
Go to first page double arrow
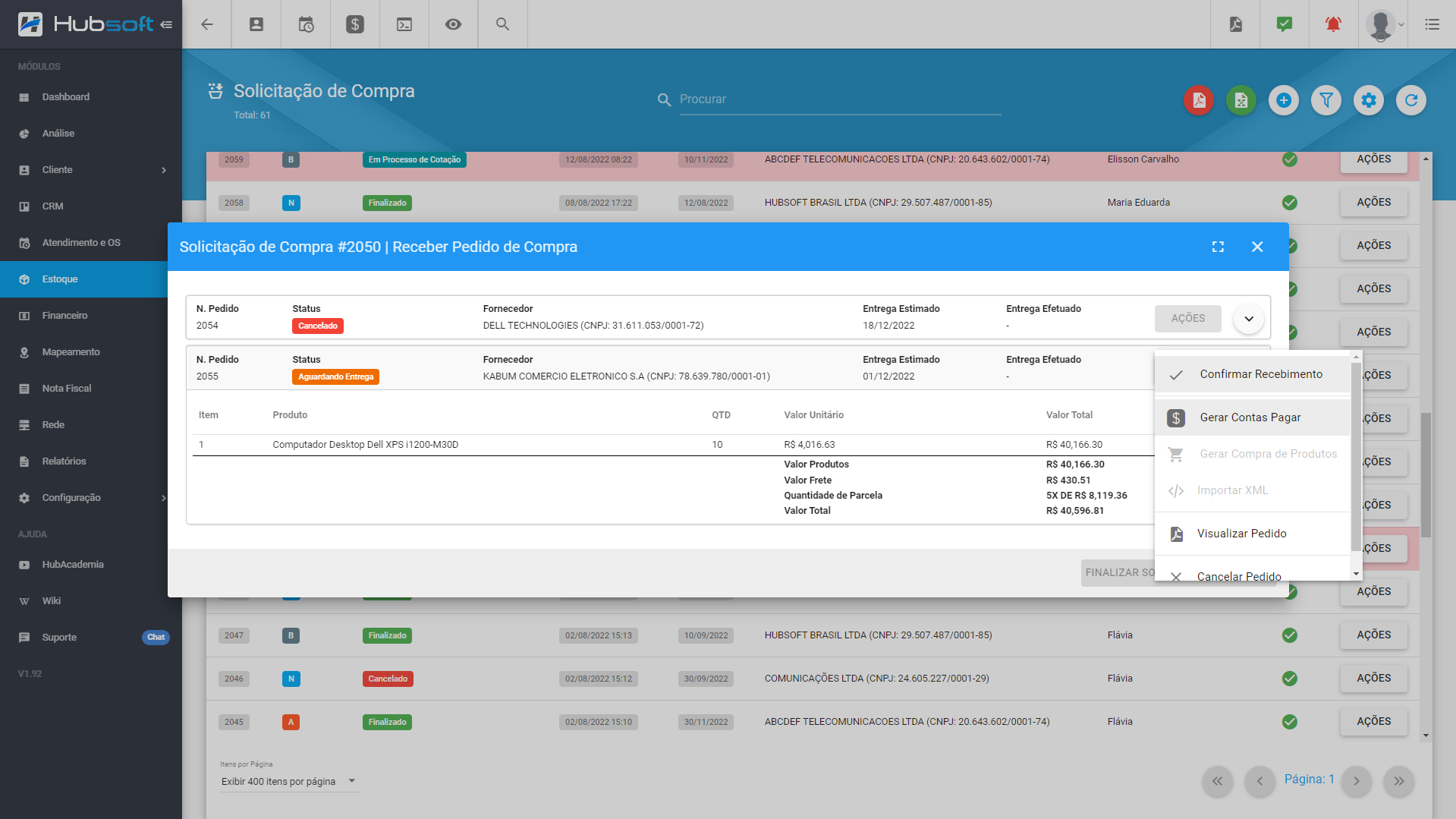(1217, 781)
